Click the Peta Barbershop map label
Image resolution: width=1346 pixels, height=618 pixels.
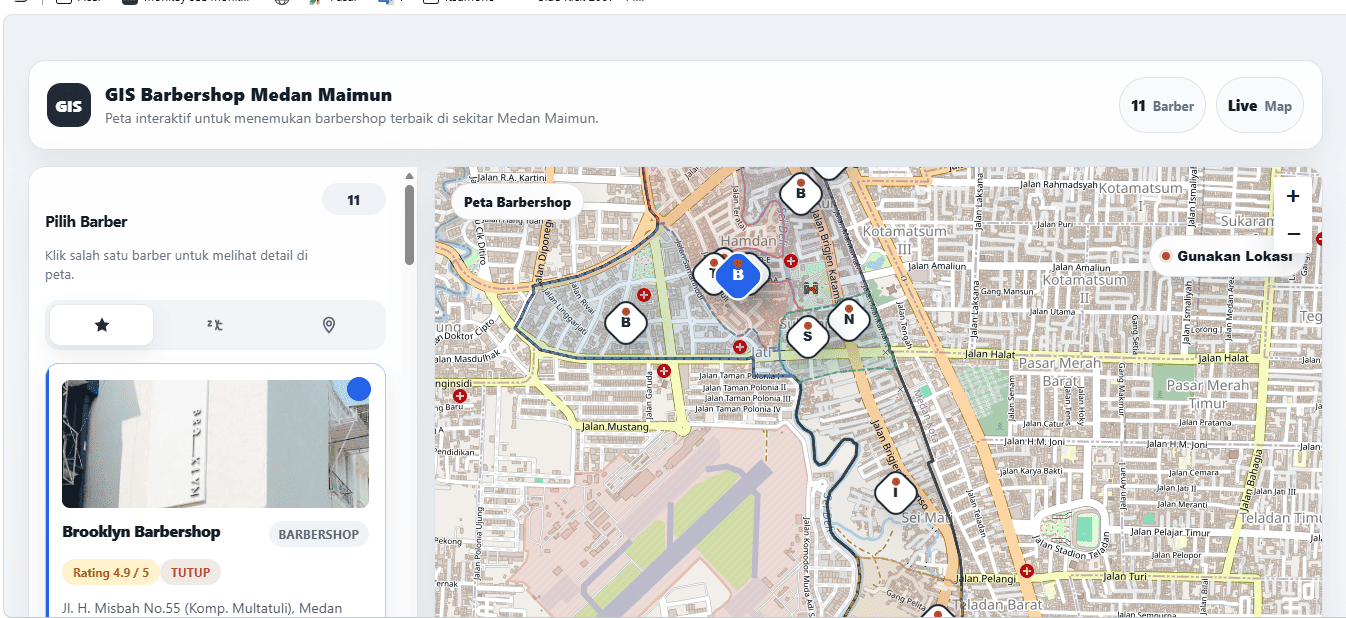point(517,202)
